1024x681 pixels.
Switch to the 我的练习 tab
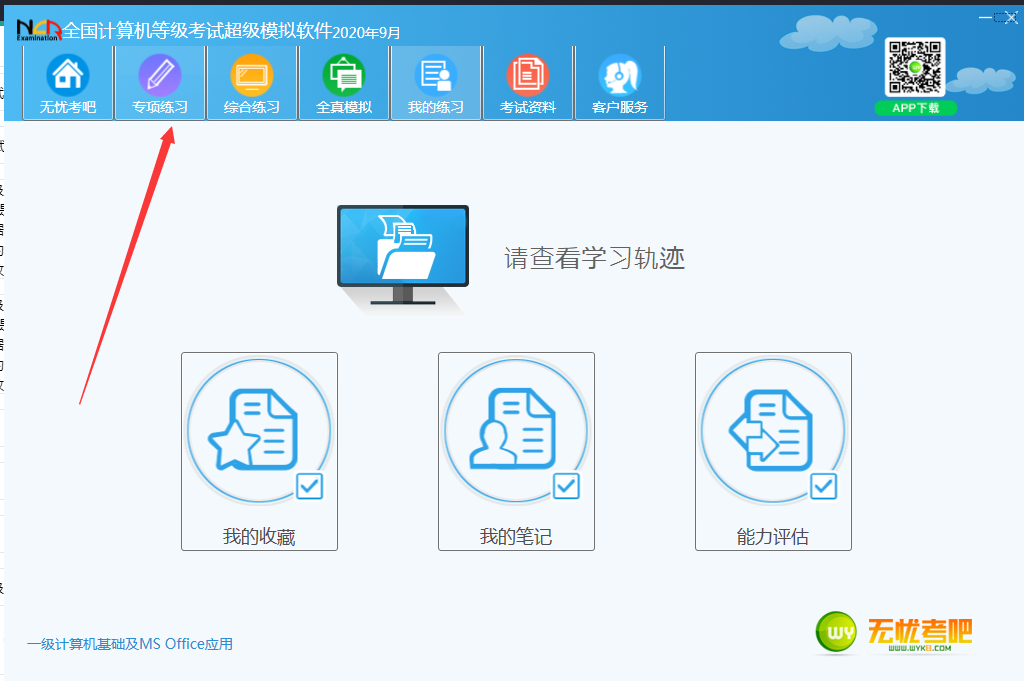point(435,82)
